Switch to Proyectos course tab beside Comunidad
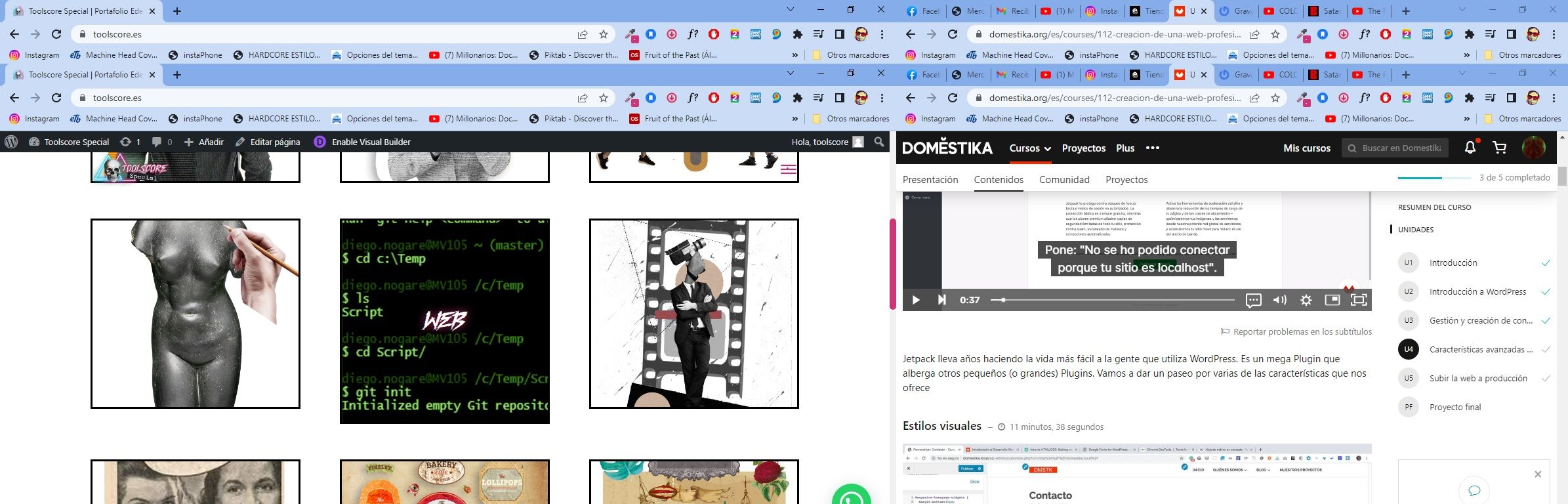Screen dimensions: 1568x504 (1126, 180)
